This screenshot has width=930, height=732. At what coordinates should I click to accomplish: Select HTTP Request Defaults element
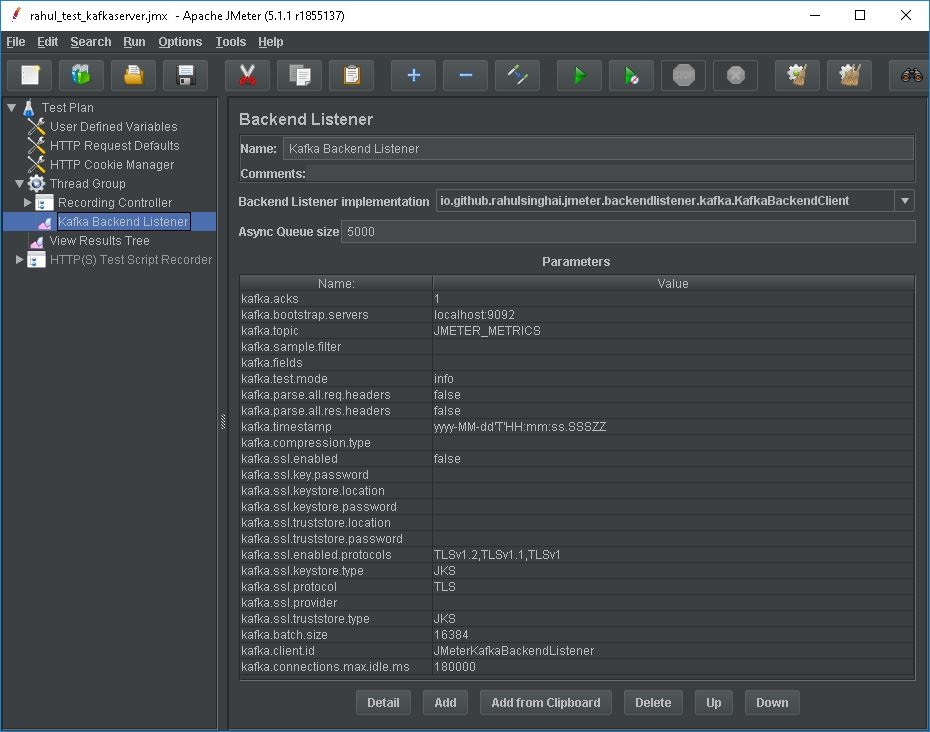[x=114, y=145]
